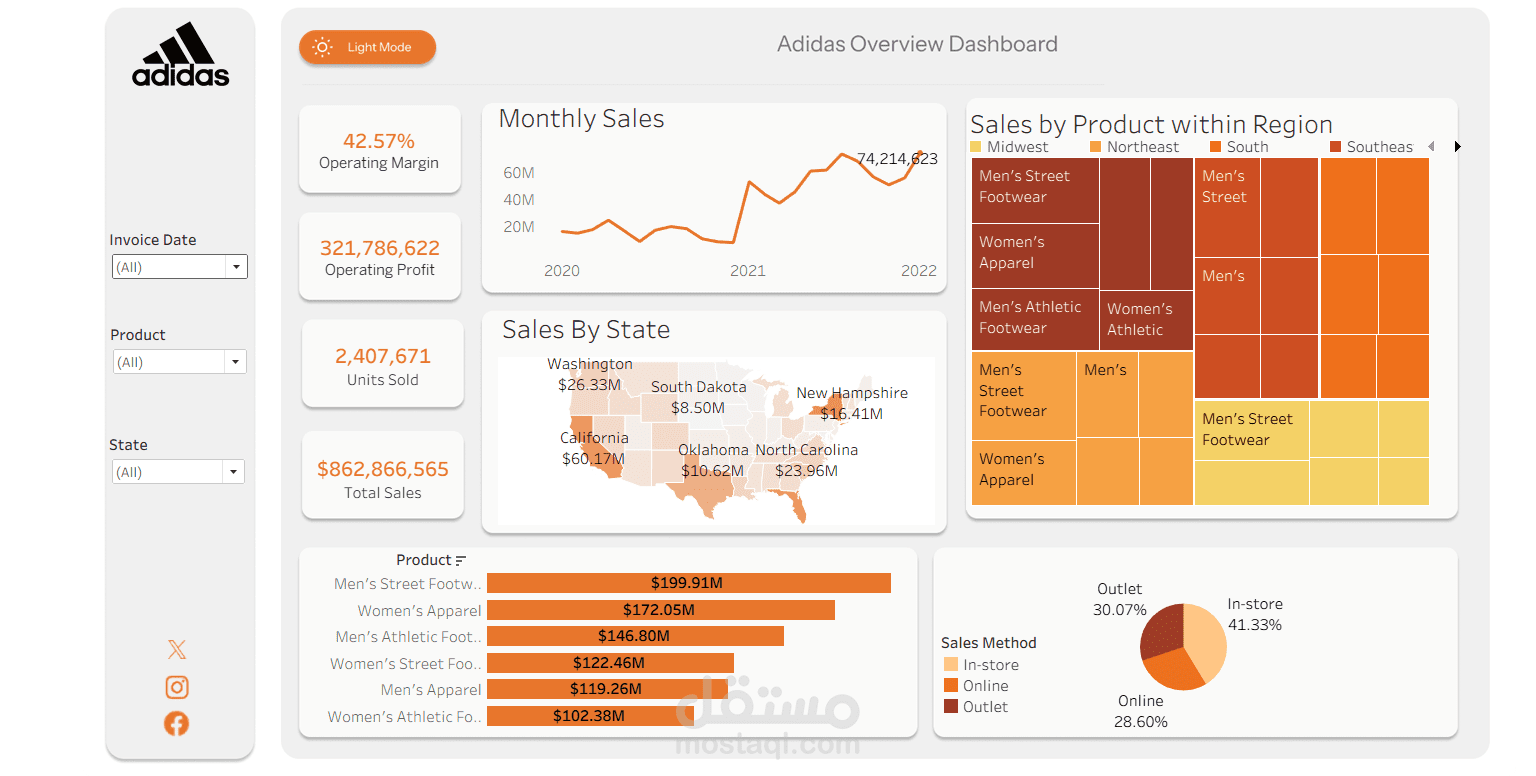Select the Women's Athletic Footwear $102.38M bar
The image size is (1536, 776).
pos(590,716)
